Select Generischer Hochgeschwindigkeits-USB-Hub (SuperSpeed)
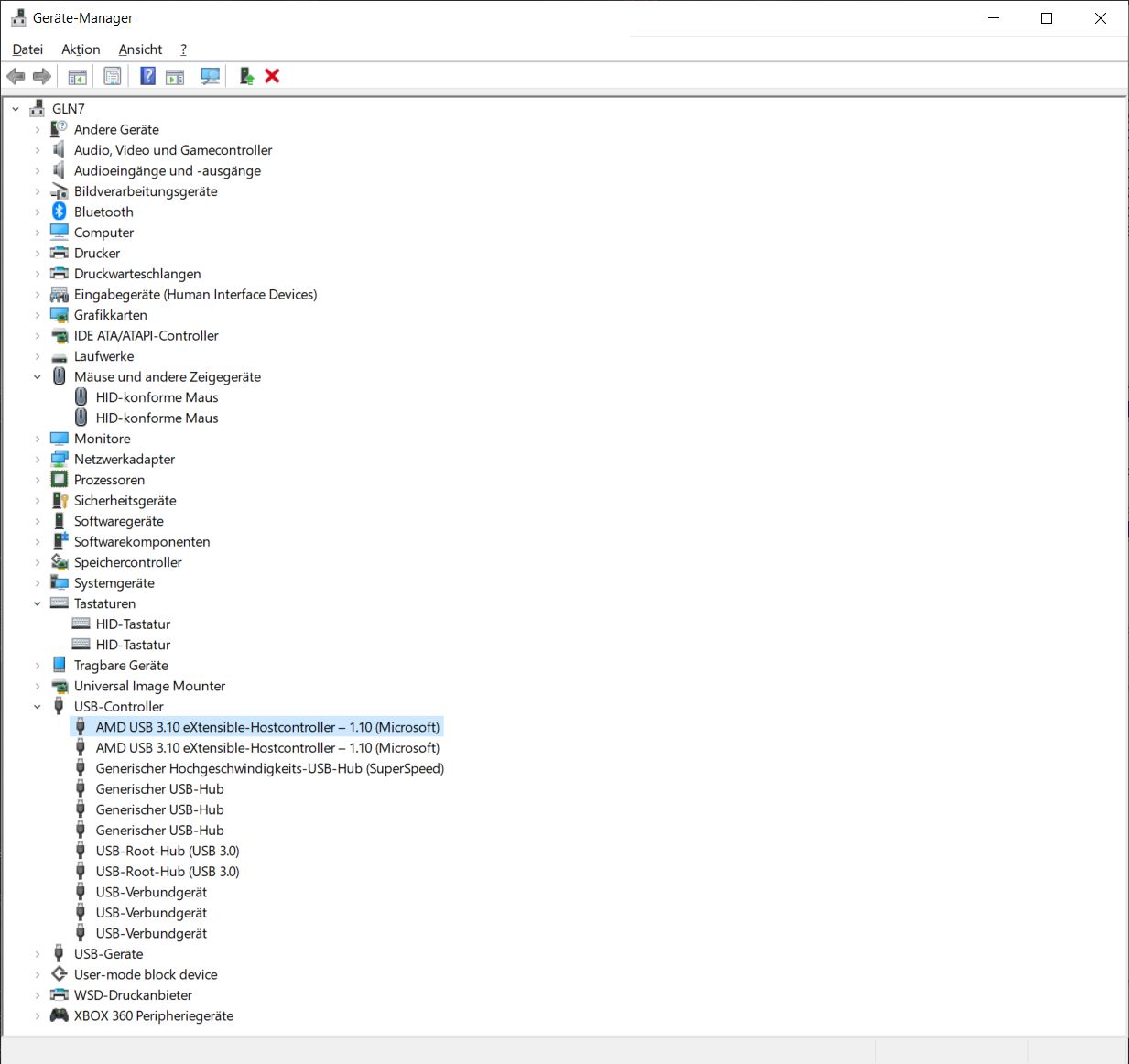 click(270, 768)
